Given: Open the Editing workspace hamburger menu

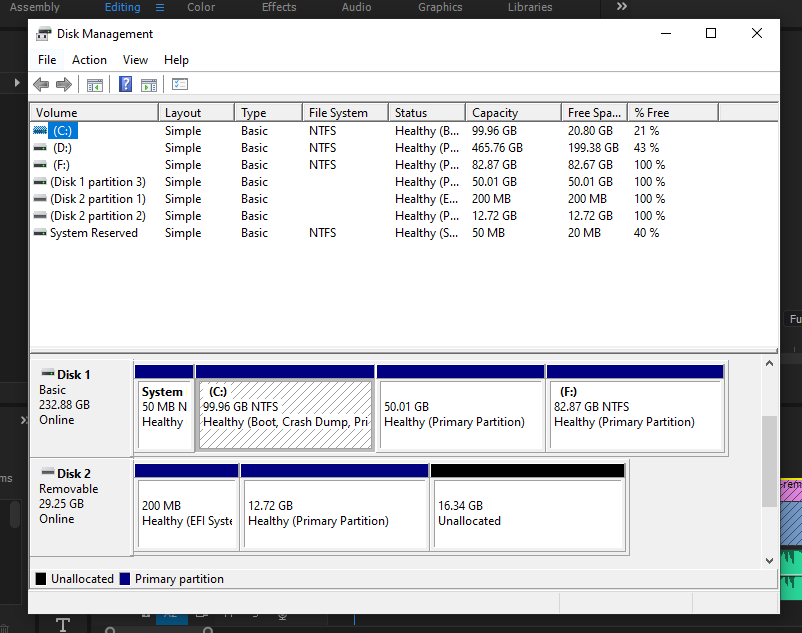Looking at the screenshot, I should [x=160, y=7].
